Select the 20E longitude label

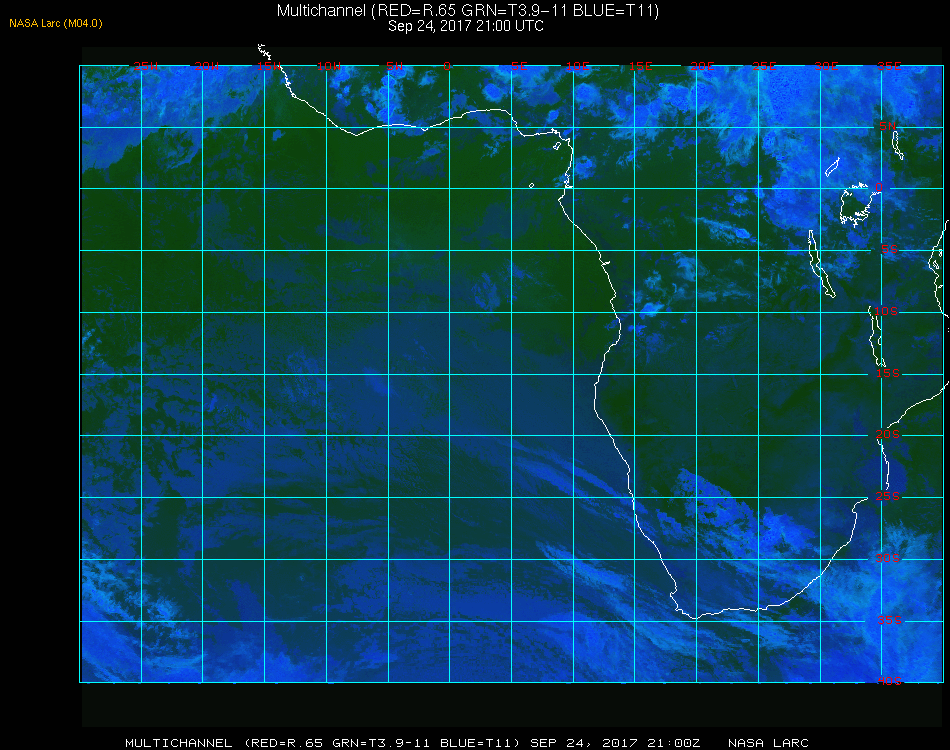[702, 66]
